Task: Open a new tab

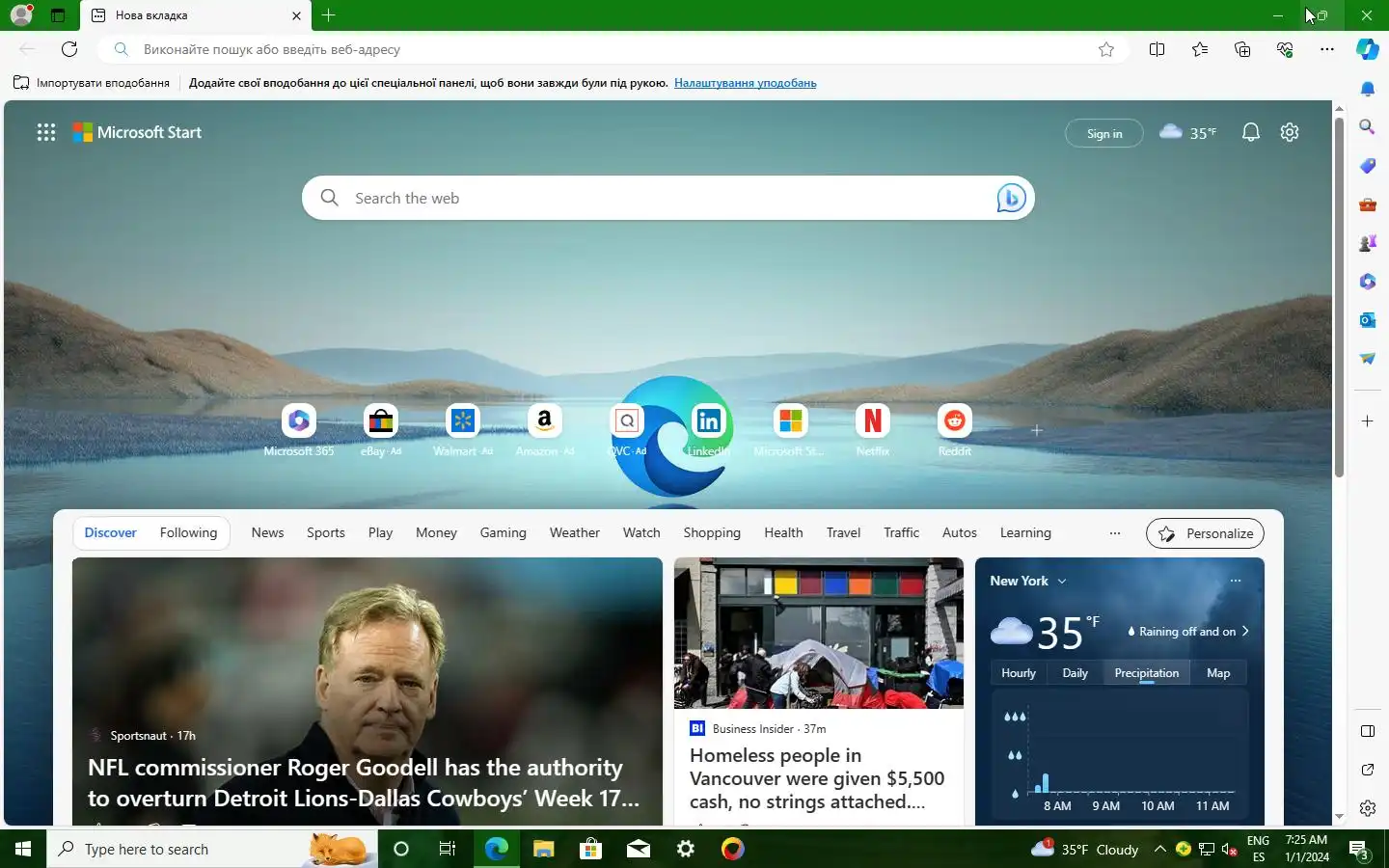Action: tap(329, 15)
